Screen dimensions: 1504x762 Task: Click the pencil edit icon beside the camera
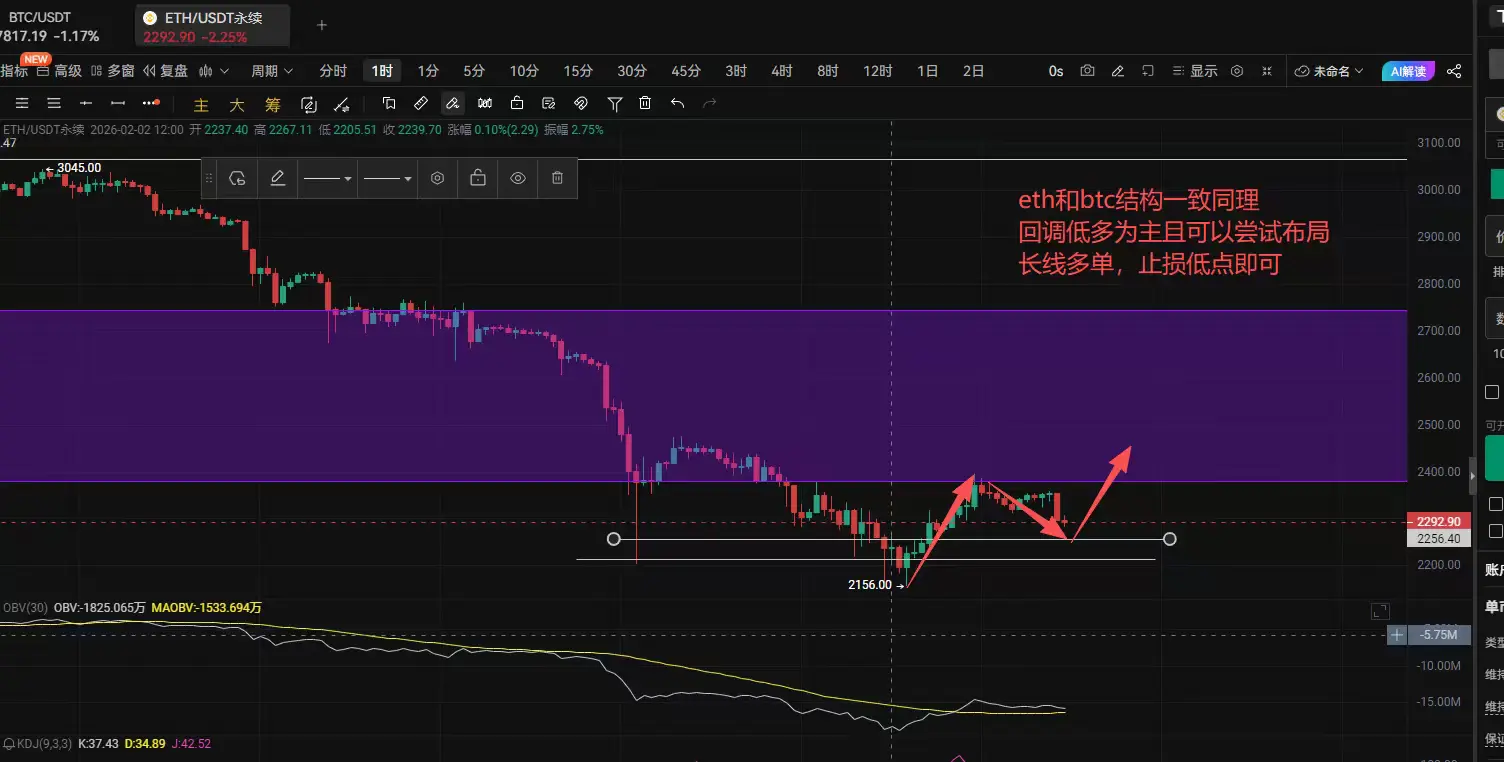(x=1118, y=71)
